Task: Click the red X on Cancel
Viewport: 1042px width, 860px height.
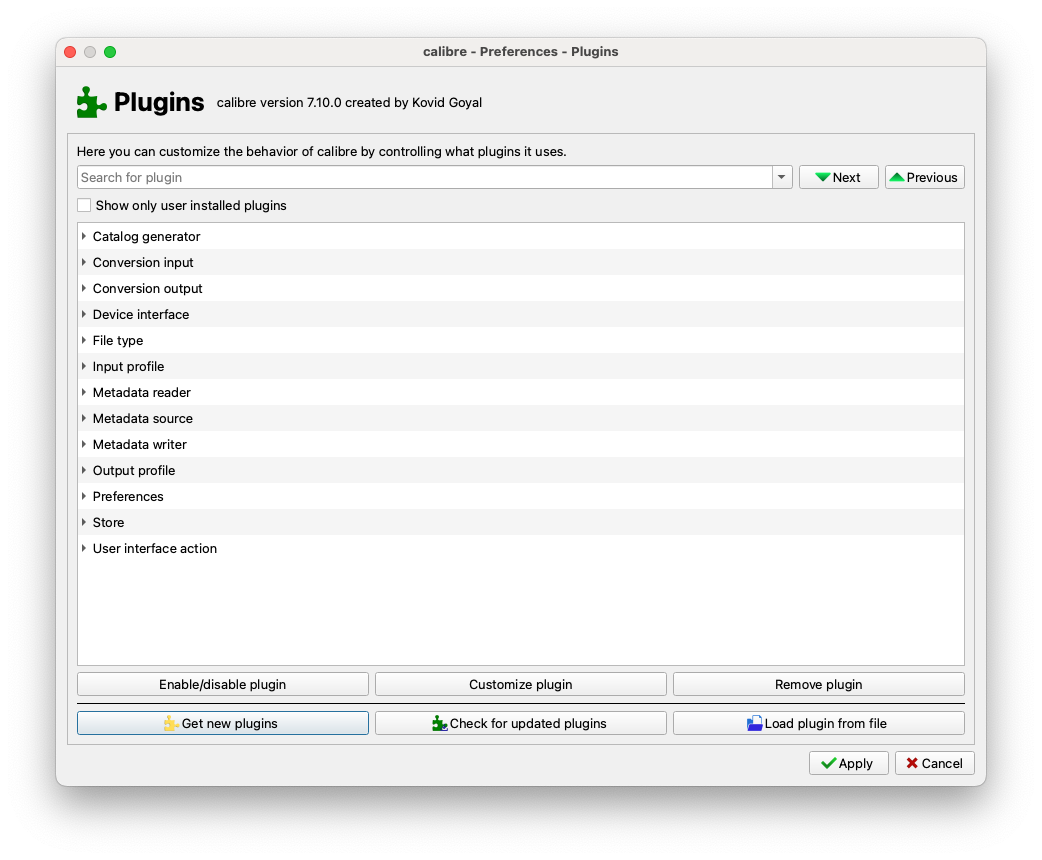Action: (912, 764)
